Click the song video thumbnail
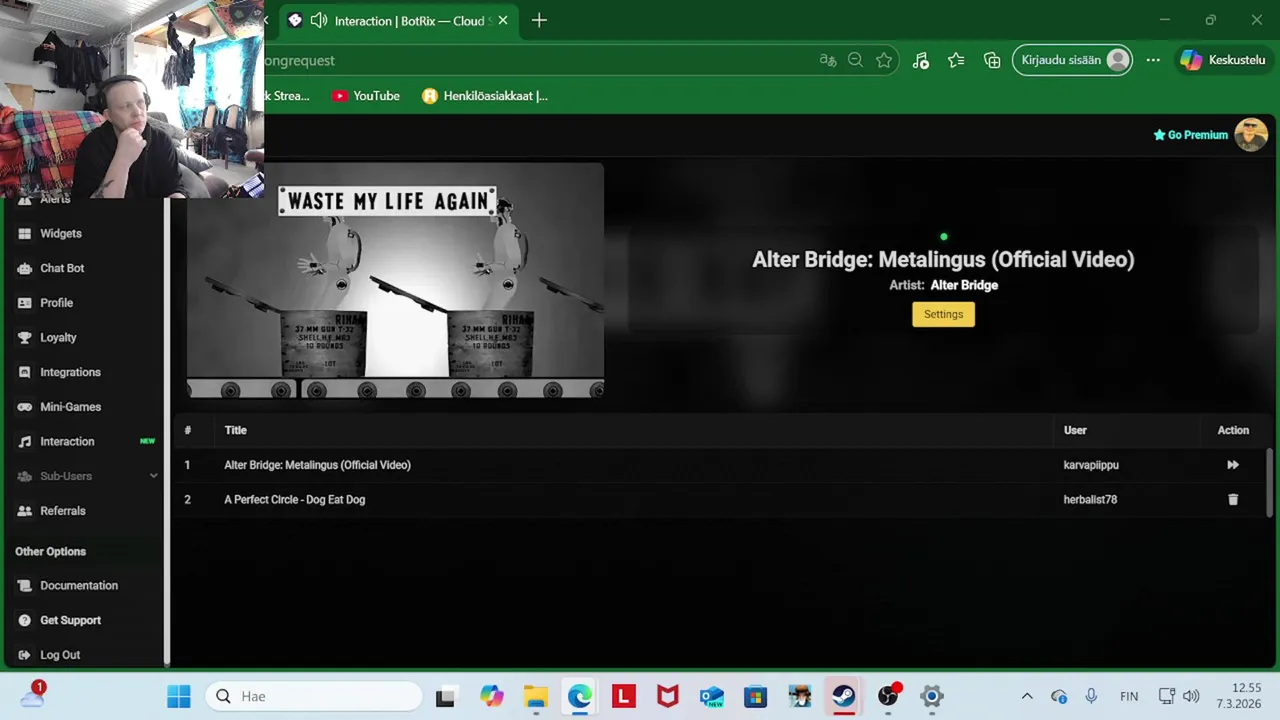The height and width of the screenshot is (720, 1280). coord(395,280)
